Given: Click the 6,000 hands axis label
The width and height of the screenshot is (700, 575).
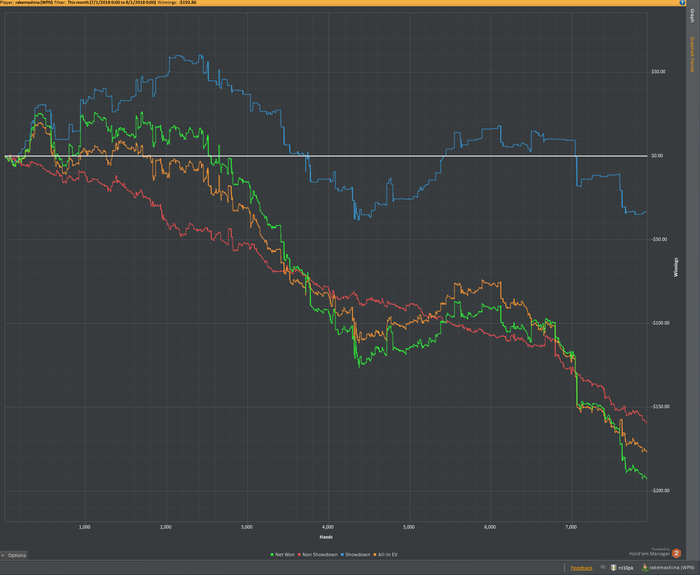Looking at the screenshot, I should point(490,527).
